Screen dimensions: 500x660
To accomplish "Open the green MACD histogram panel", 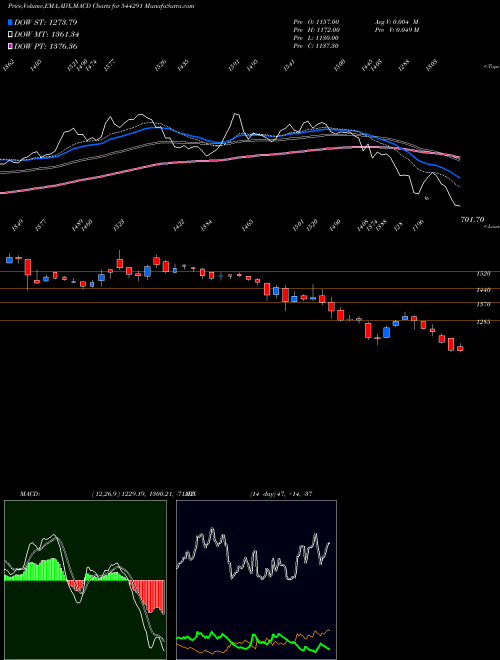I will (85, 580).
